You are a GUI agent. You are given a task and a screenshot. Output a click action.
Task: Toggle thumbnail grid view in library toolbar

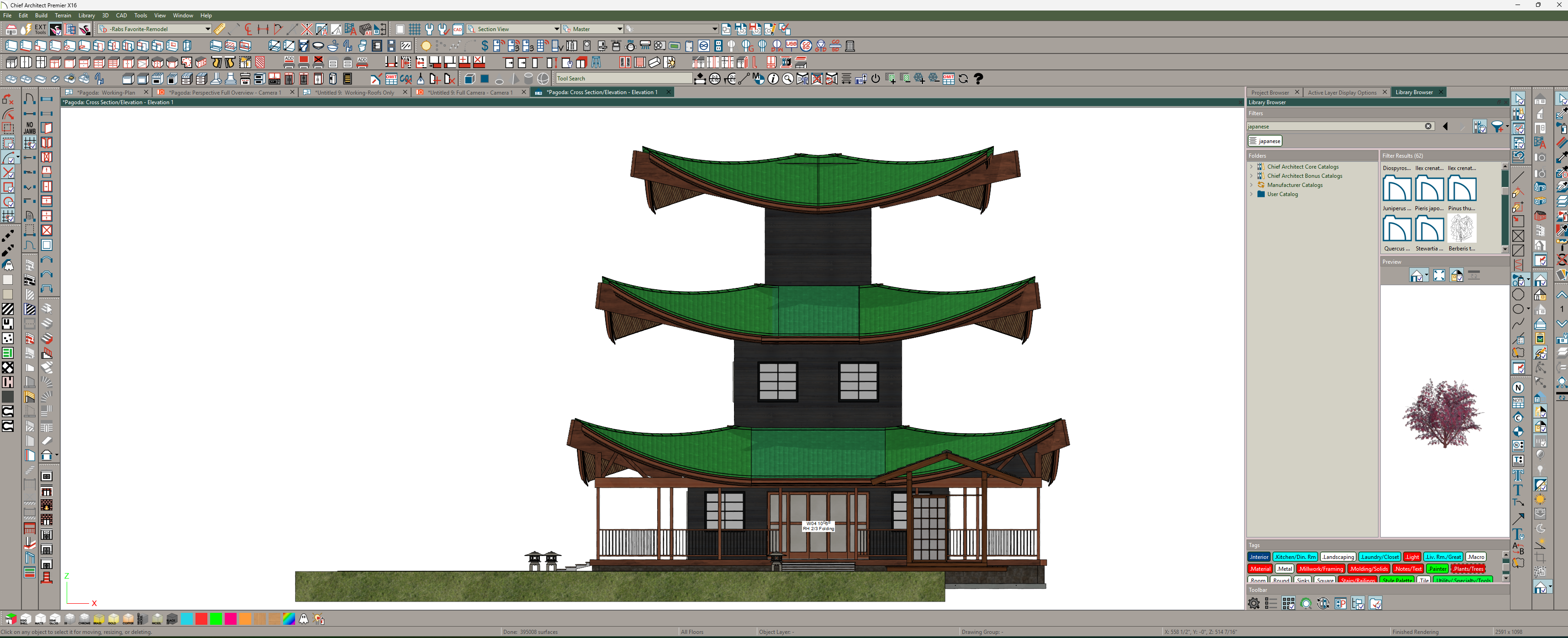click(1288, 603)
